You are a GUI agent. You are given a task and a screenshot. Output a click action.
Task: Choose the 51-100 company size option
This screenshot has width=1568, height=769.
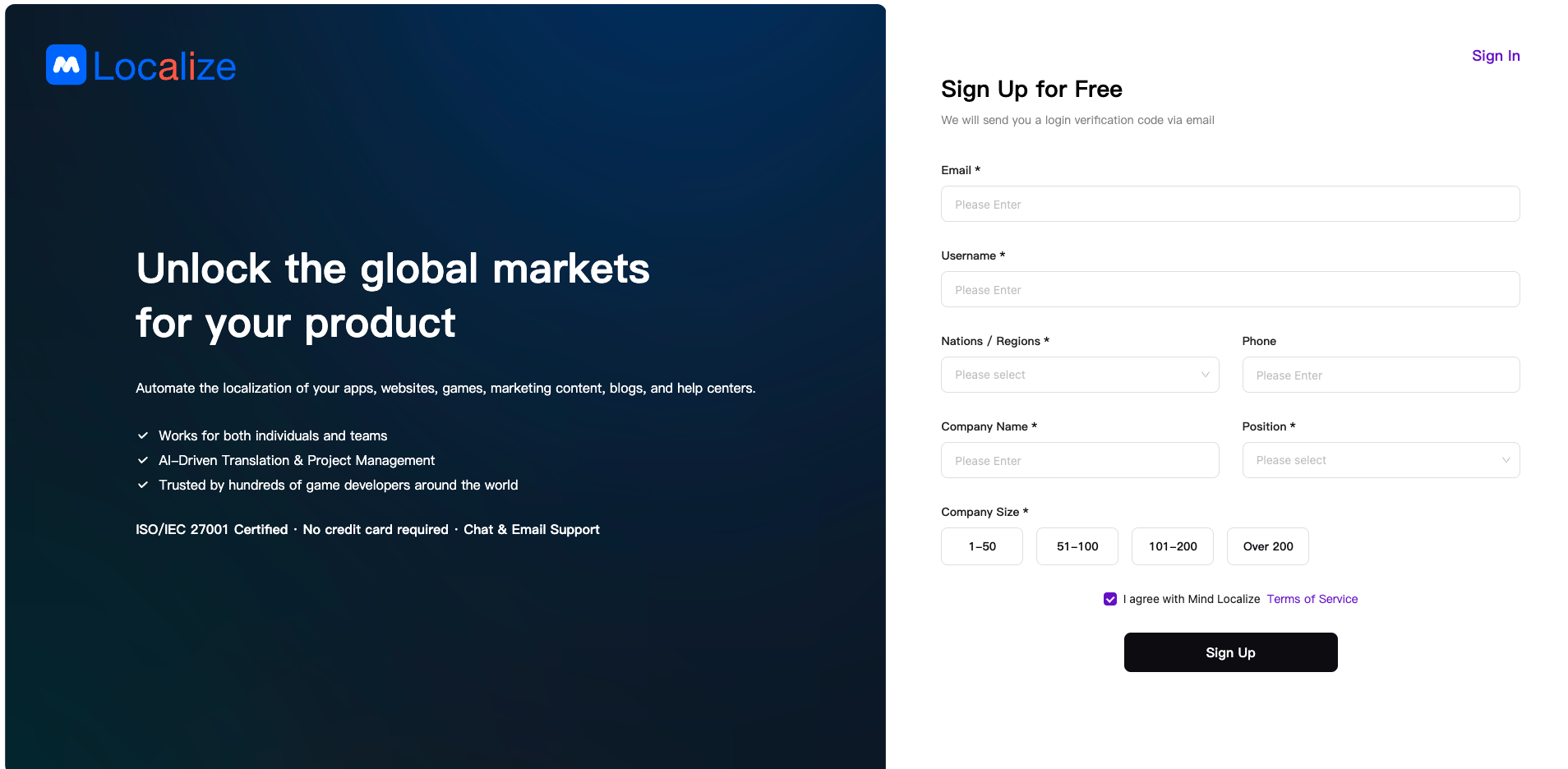[1077, 546]
